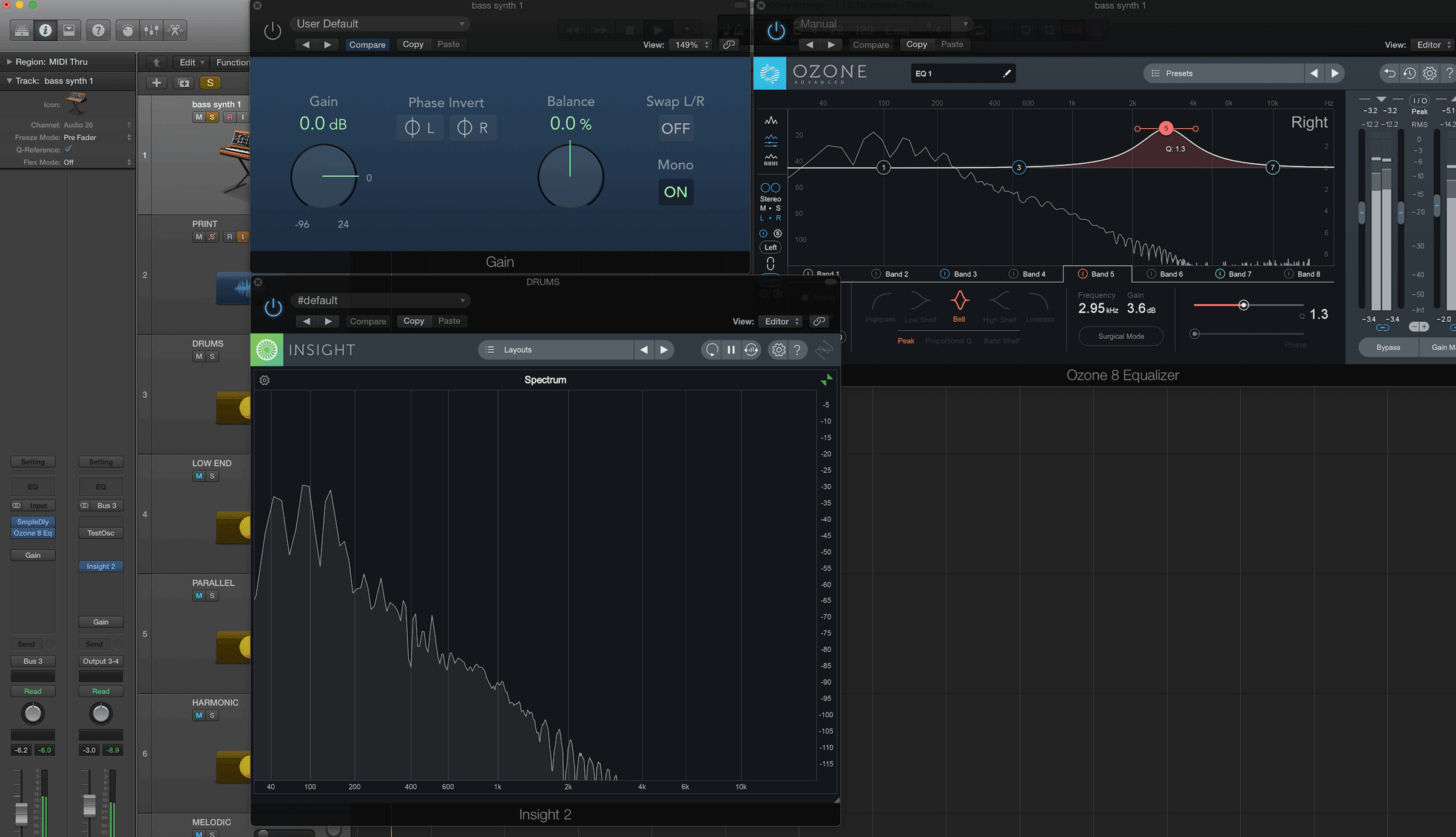Select the Band 3 tab in Ozone EQ
Screen dimensions: 1456x837
pyautogui.click(x=959, y=274)
